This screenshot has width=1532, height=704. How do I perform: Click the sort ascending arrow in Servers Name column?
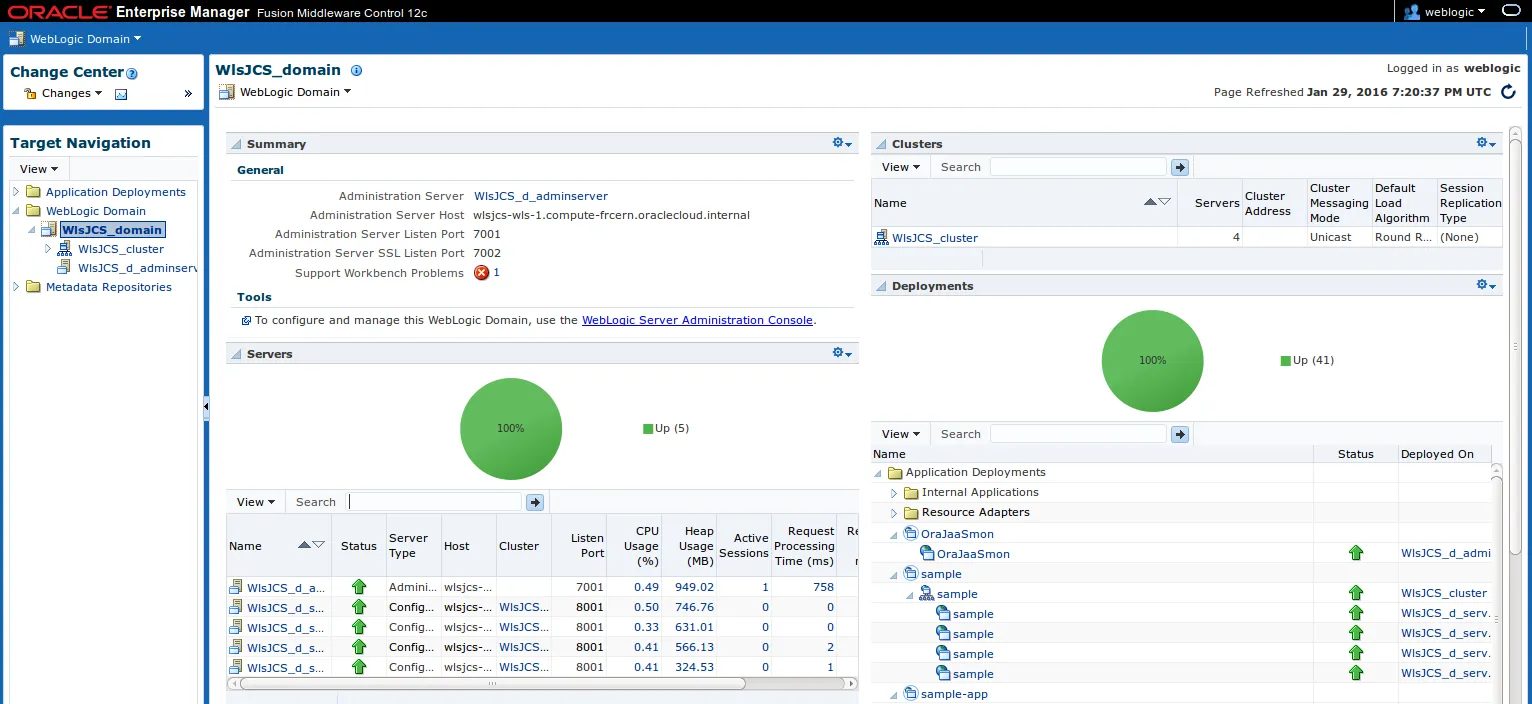304,545
